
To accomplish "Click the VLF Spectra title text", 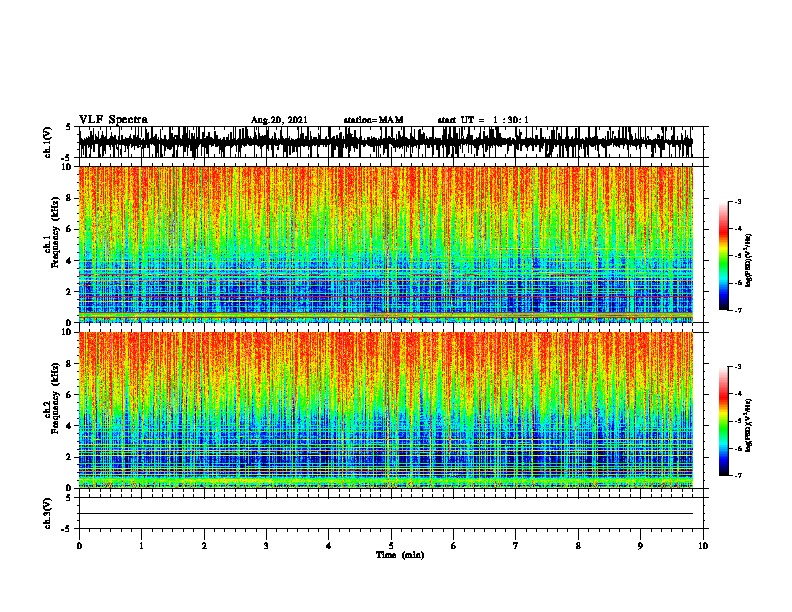I will tap(113, 120).
